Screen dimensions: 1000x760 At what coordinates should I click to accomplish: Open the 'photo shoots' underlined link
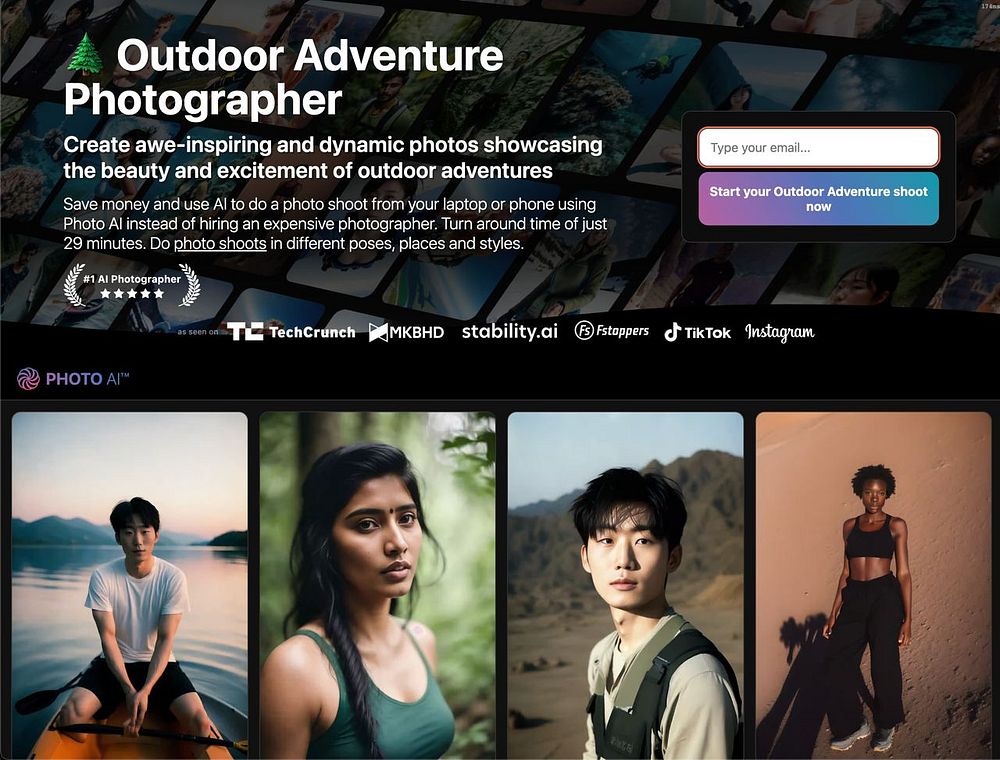[220, 244]
